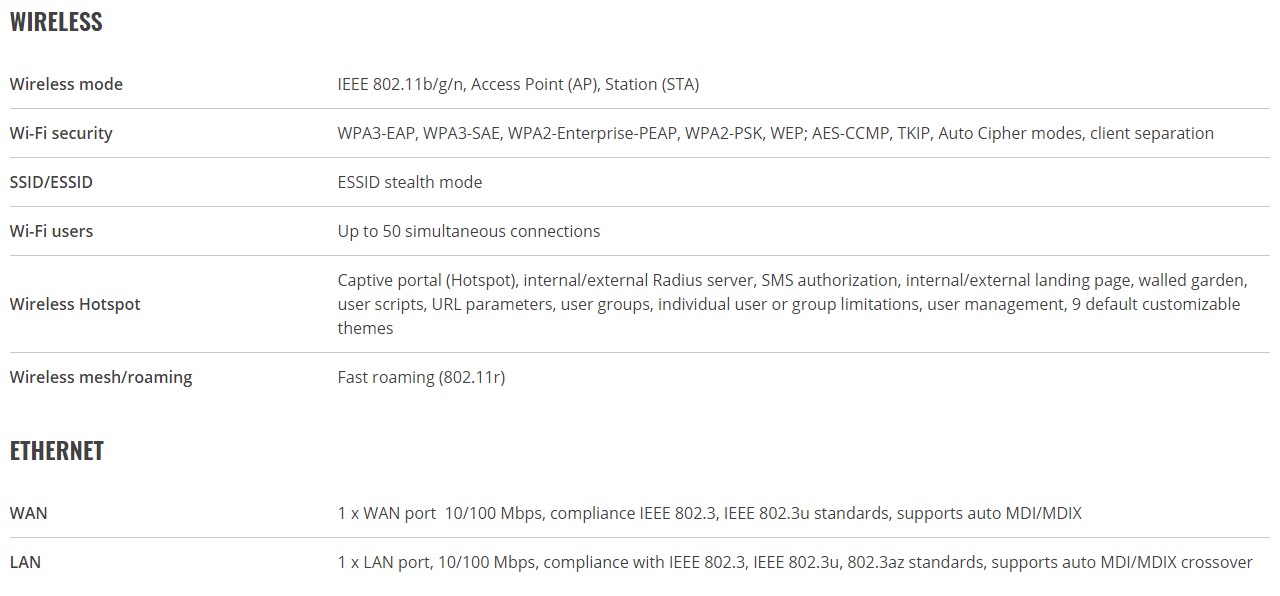Select the Wireless Hotspot row label
This screenshot has height=596, width=1280.
(x=75, y=304)
